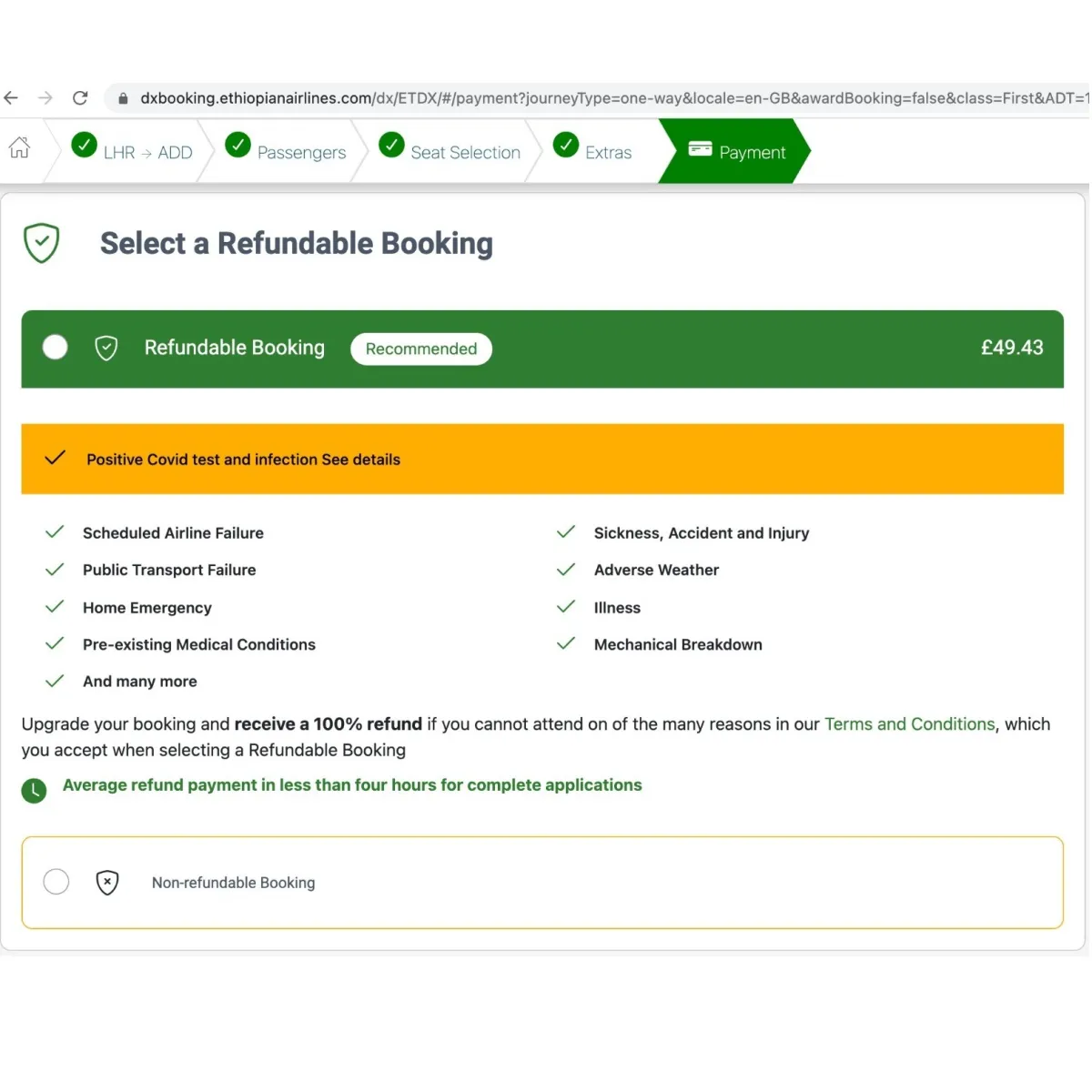Select the Non-refundable Booking radio button
Viewport: 1092px width, 1092px height.
point(56,881)
